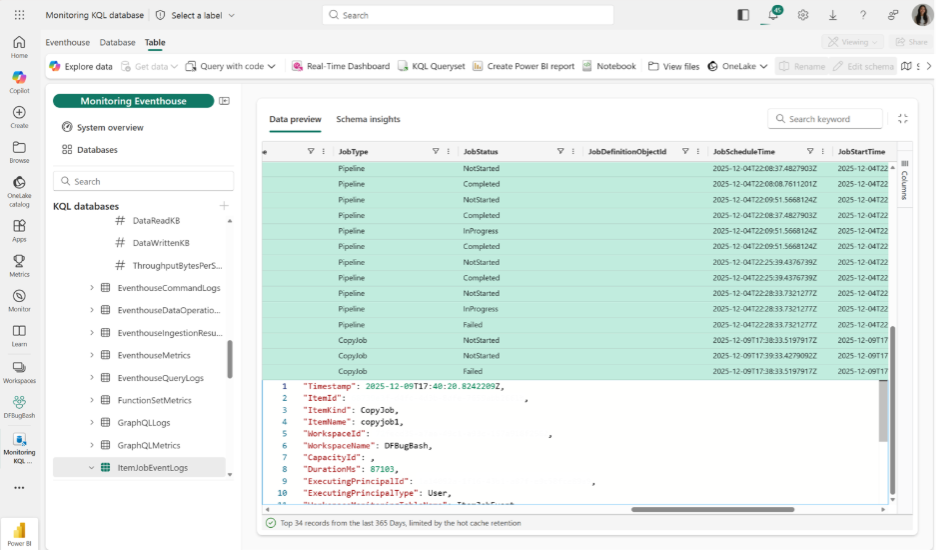Click the top Search box
Screen dimensions: 936x550
(468, 15)
